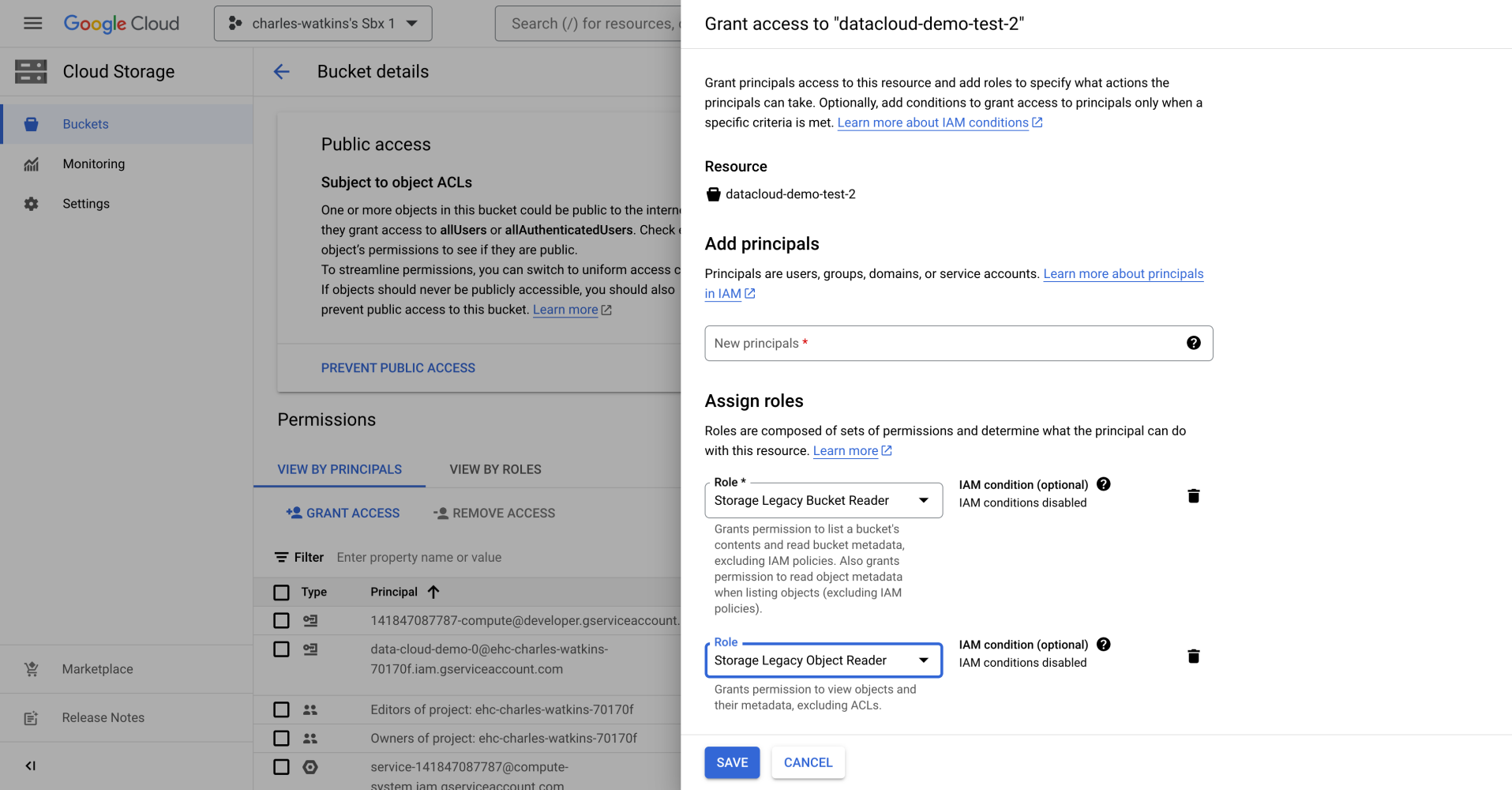Open Cloud Storage Settings

(x=86, y=203)
